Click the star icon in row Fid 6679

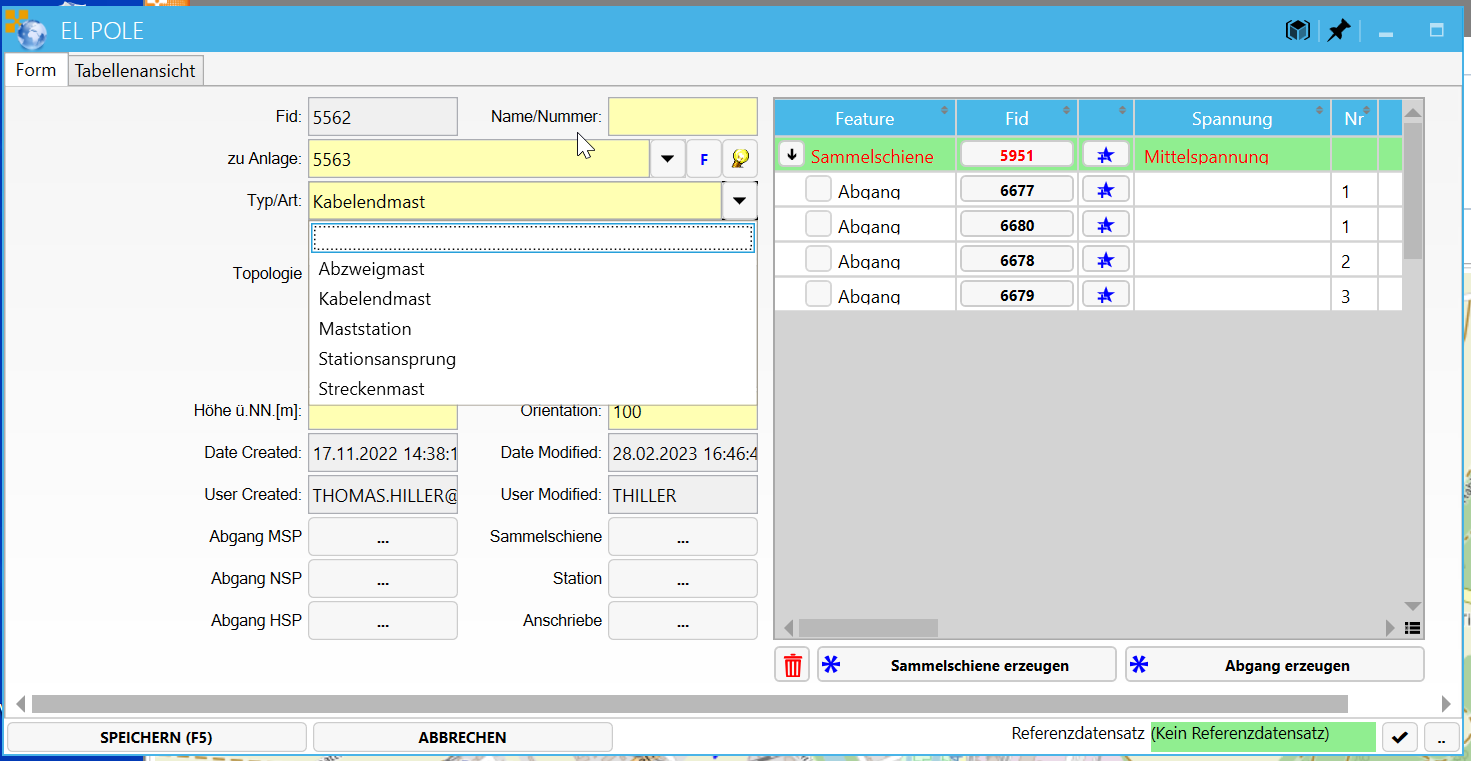pos(1106,295)
